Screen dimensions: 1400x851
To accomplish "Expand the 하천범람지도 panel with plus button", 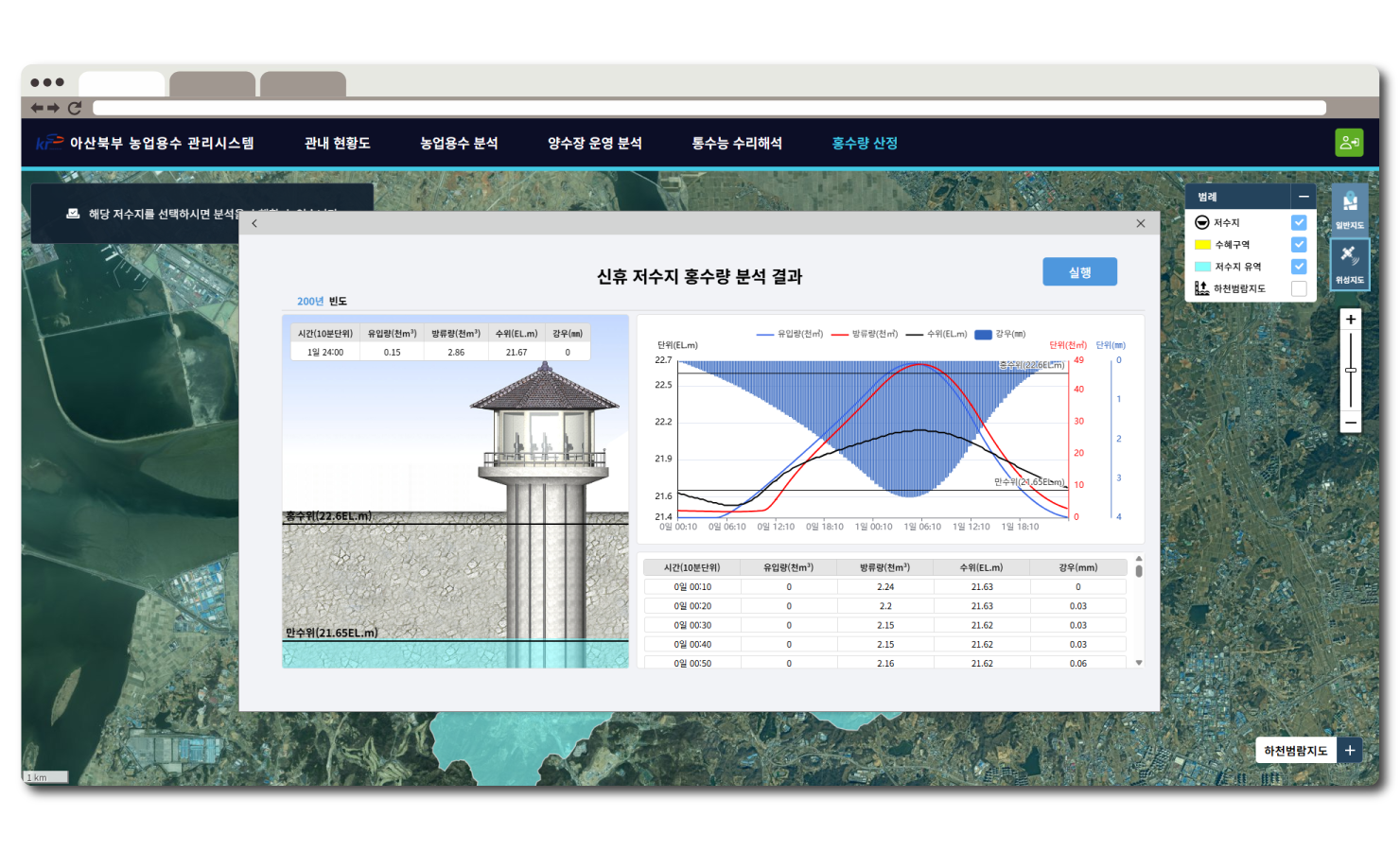I will pos(1350,751).
